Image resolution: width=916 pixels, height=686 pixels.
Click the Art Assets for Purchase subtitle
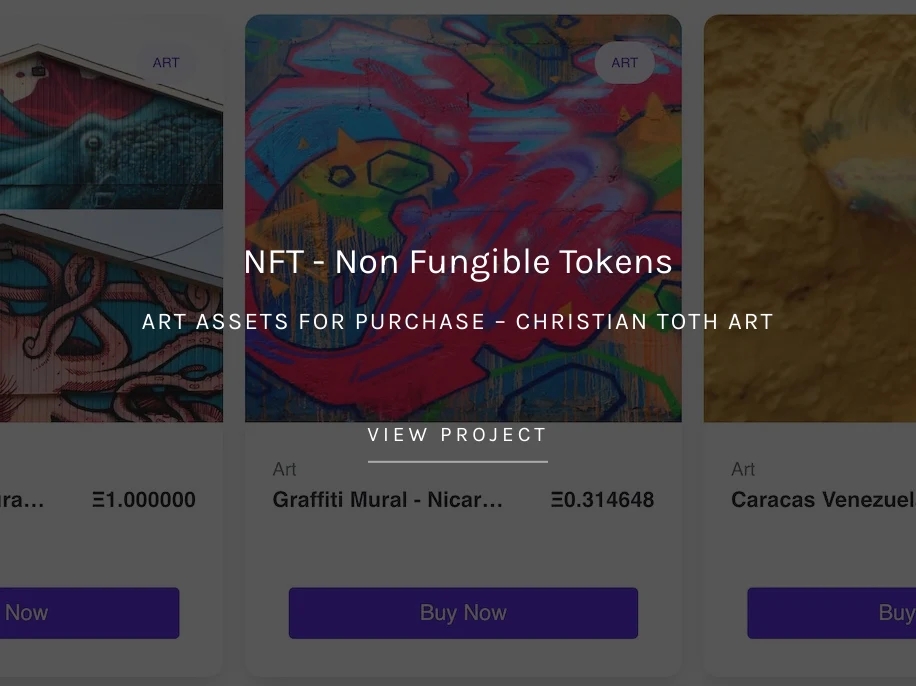point(458,322)
